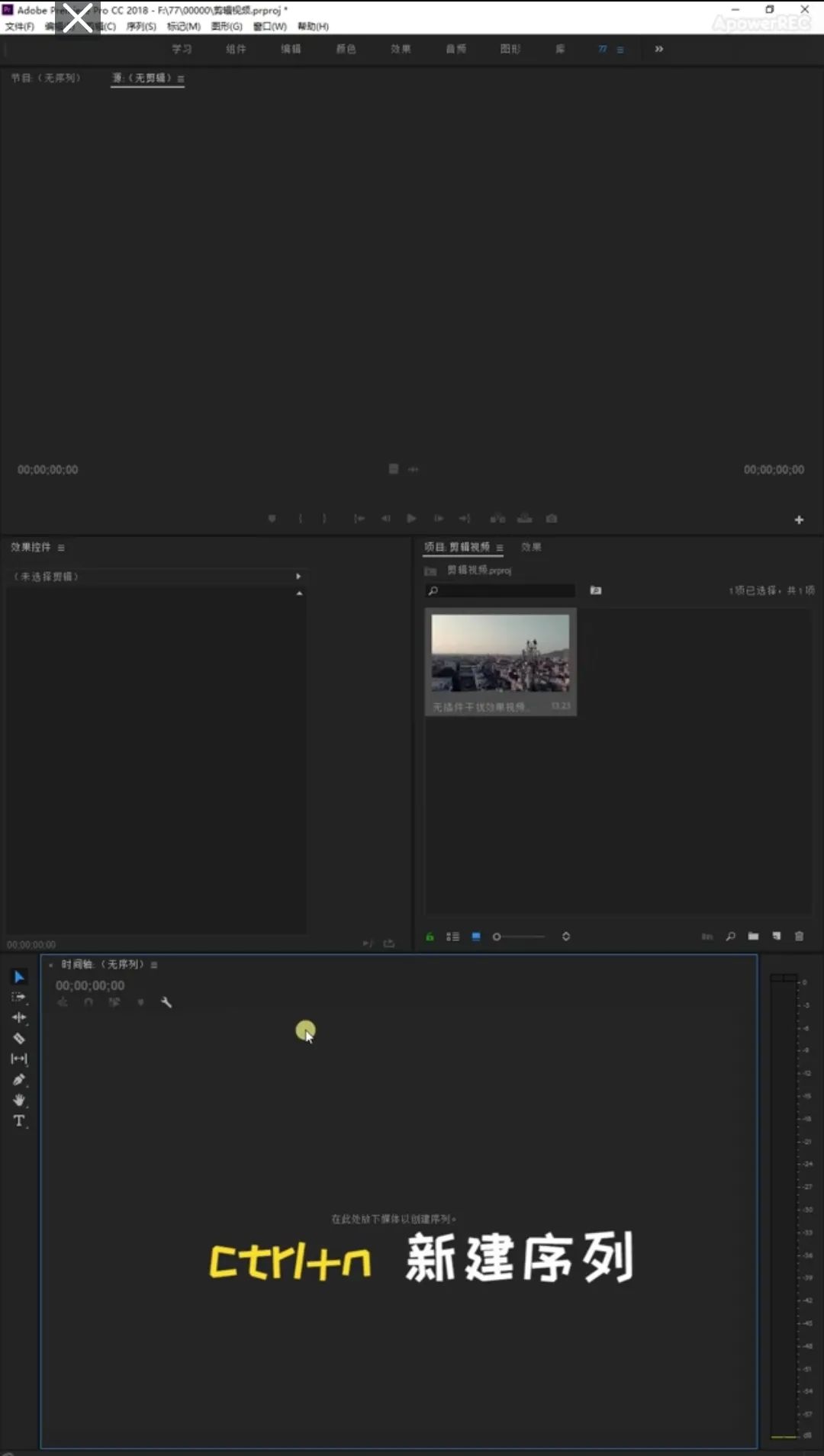Expand workspace overflow double chevron

659,49
